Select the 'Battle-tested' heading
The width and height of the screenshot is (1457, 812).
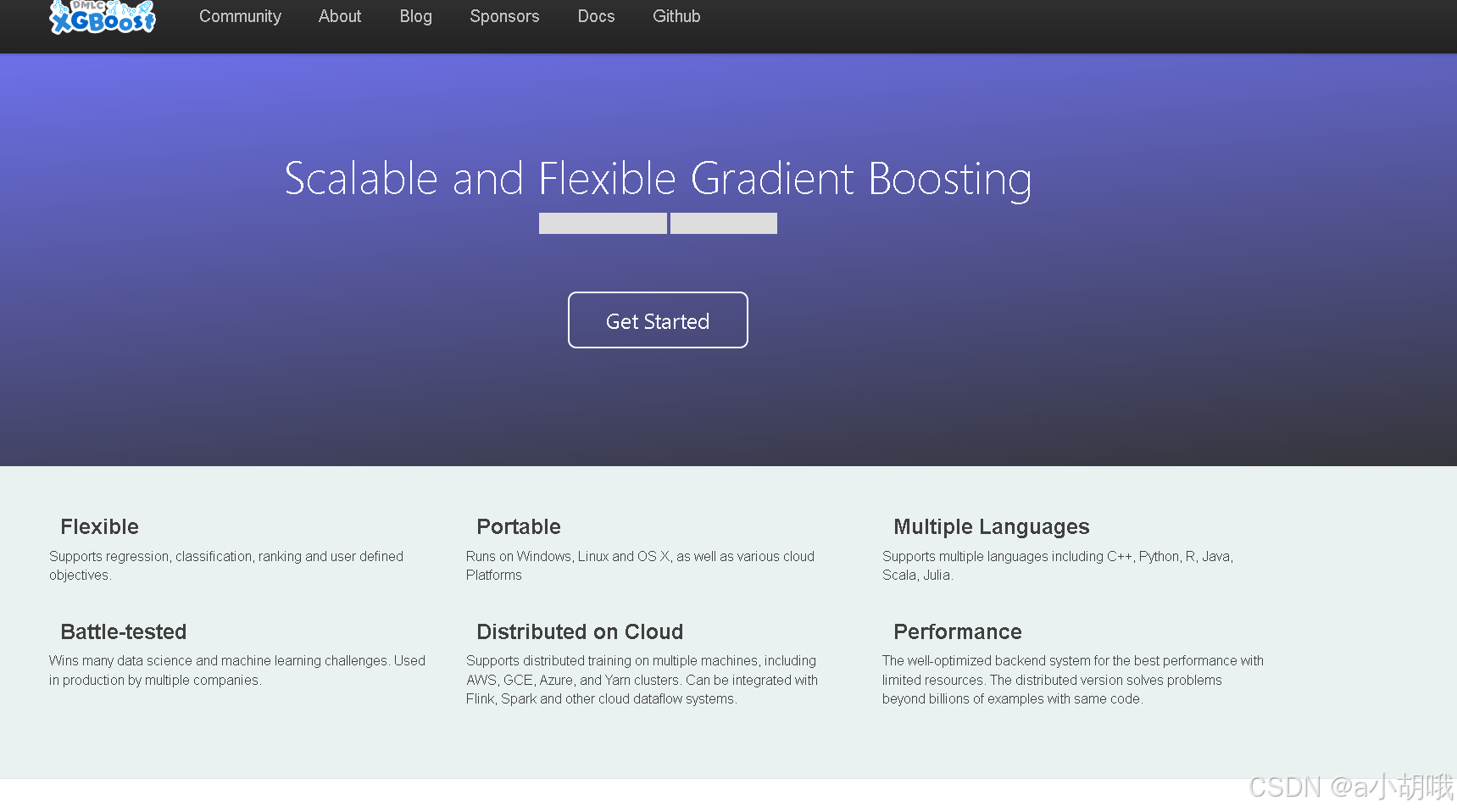(124, 632)
